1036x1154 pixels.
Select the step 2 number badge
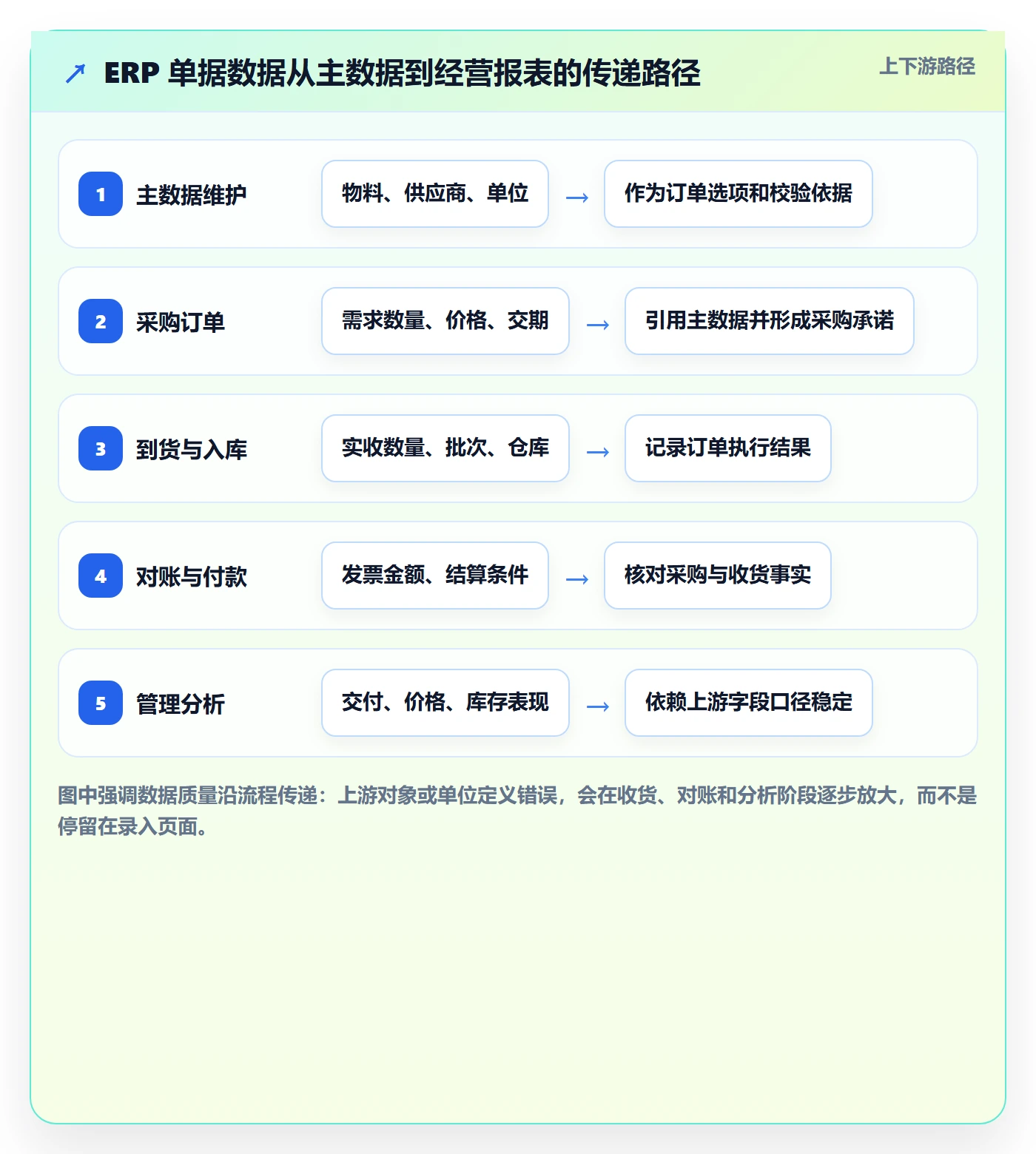[x=101, y=321]
